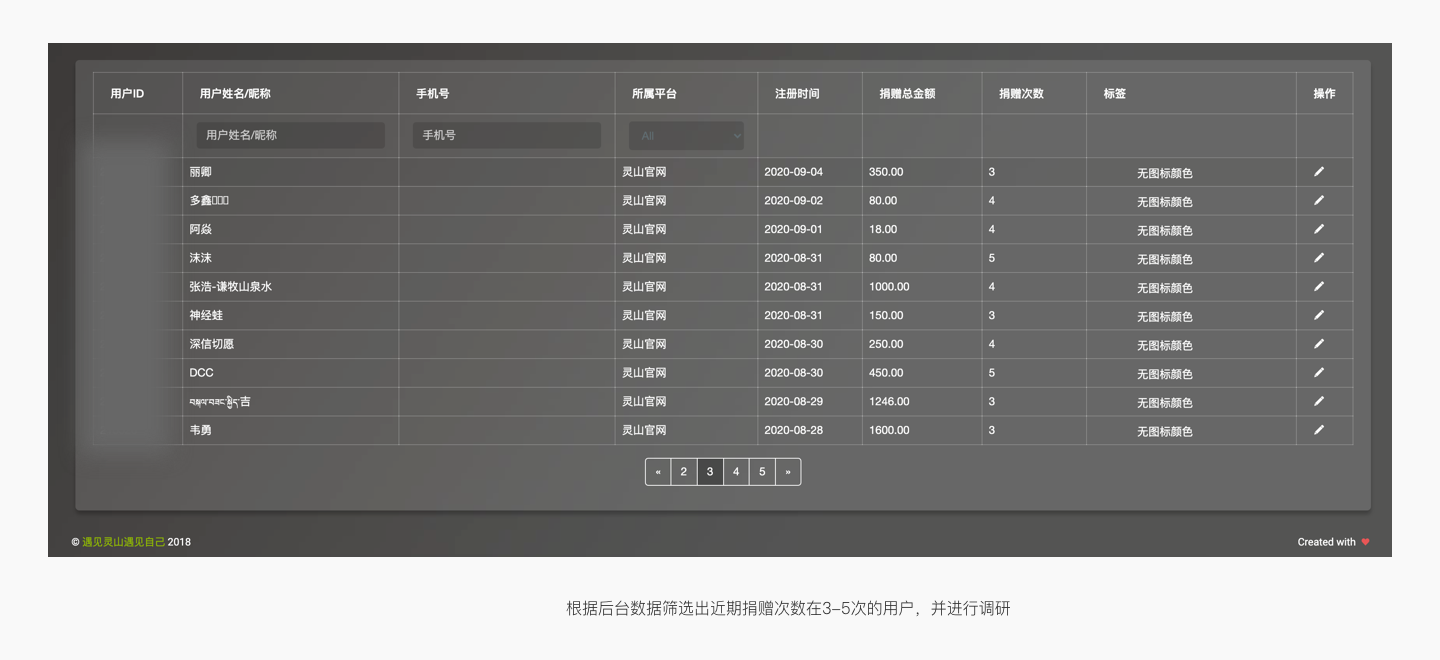
Task: Click the 操作 column header
Action: coord(1324,94)
